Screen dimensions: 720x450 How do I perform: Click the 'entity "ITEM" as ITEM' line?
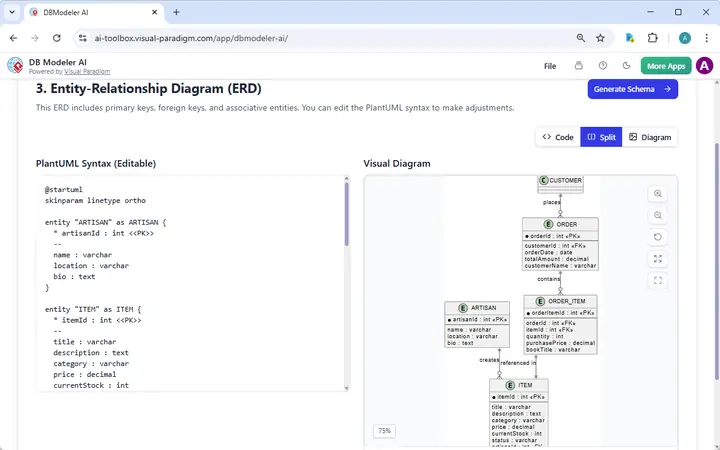pos(93,309)
